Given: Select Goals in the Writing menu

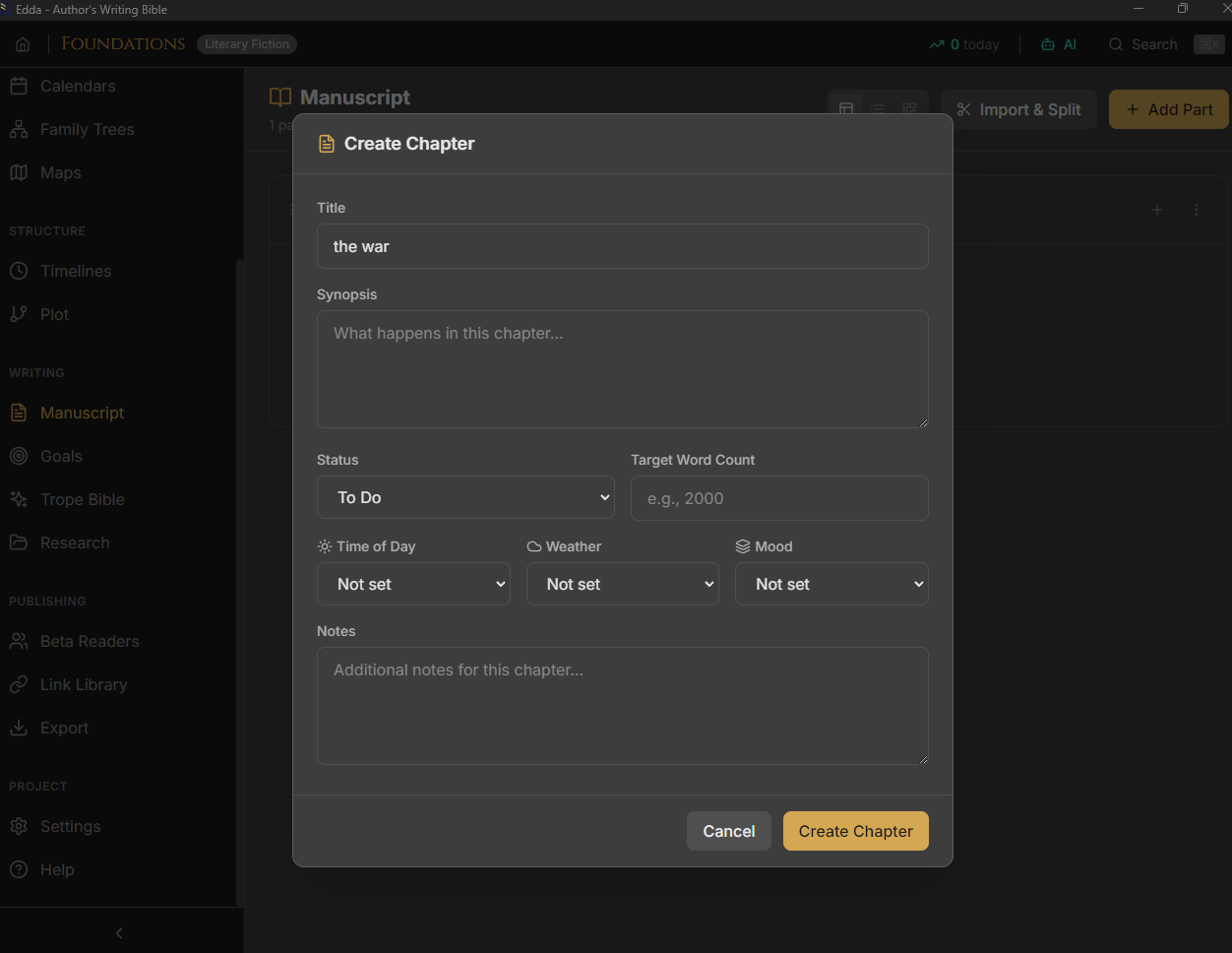Looking at the screenshot, I should (x=61, y=456).
